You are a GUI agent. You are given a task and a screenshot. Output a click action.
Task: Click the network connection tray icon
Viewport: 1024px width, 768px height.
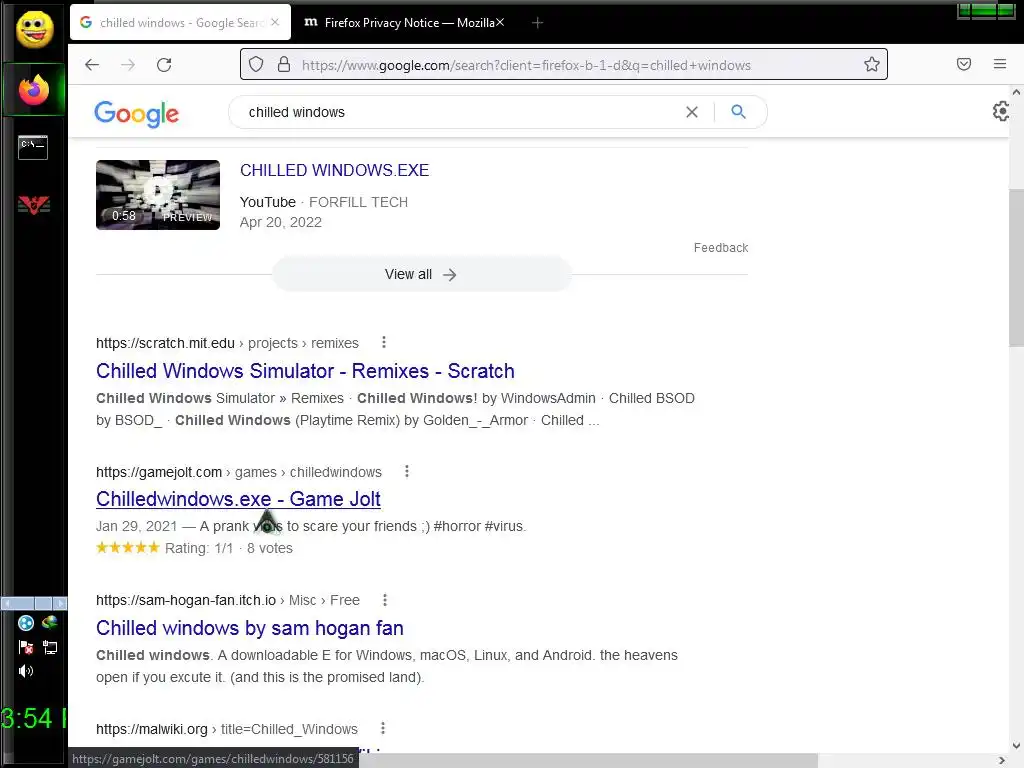click(50, 647)
